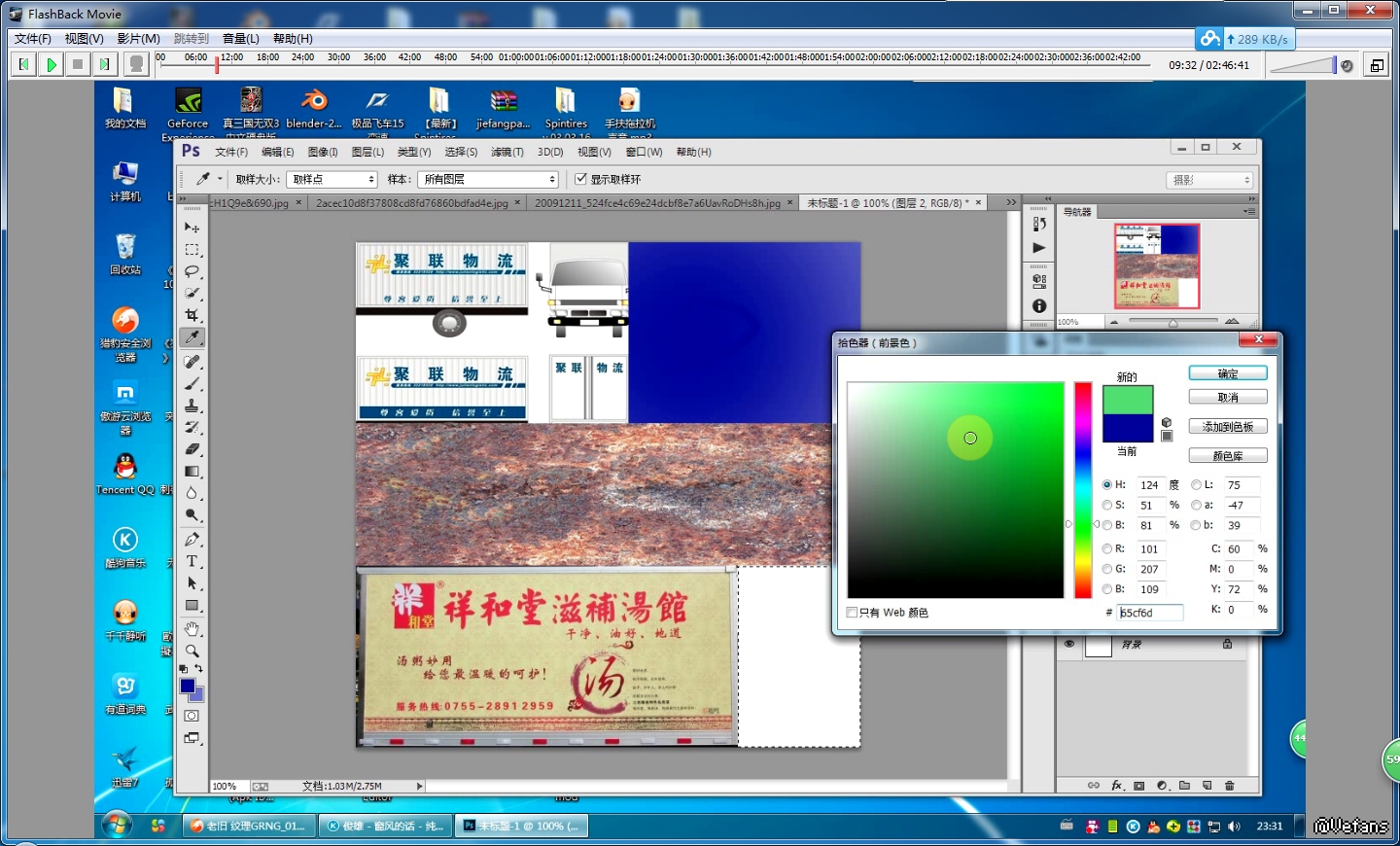Click the delete layer trash icon
Image resolution: width=1400 pixels, height=846 pixels.
(x=1229, y=786)
